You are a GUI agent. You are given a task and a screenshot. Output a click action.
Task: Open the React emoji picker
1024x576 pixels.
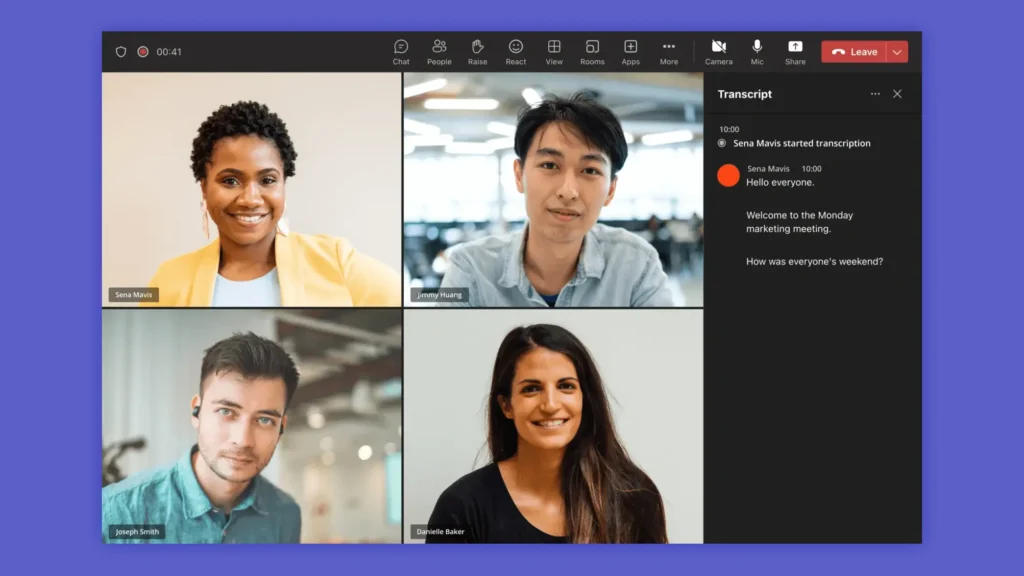pyautogui.click(x=516, y=51)
